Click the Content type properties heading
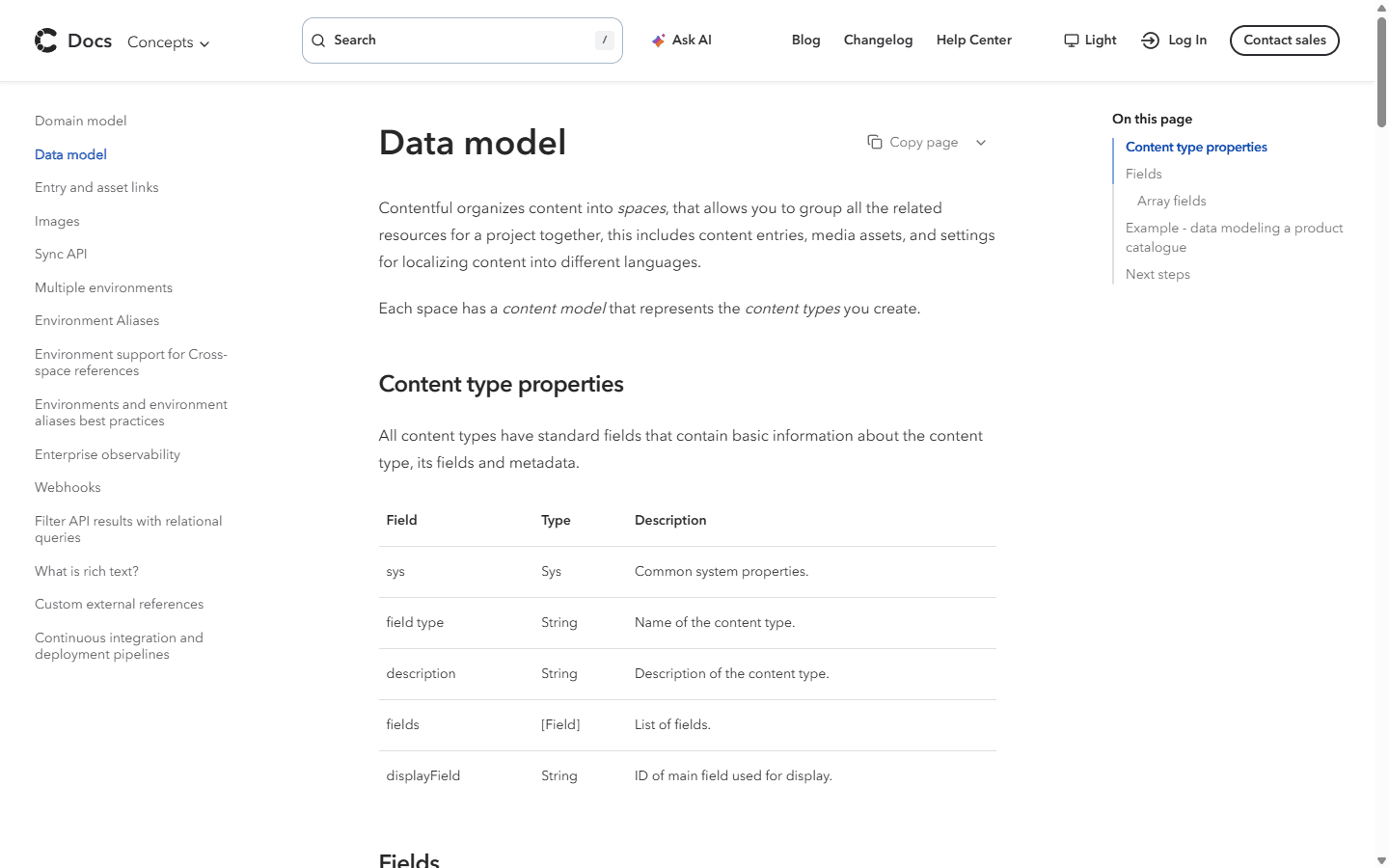Image resolution: width=1389 pixels, height=868 pixels. (501, 384)
